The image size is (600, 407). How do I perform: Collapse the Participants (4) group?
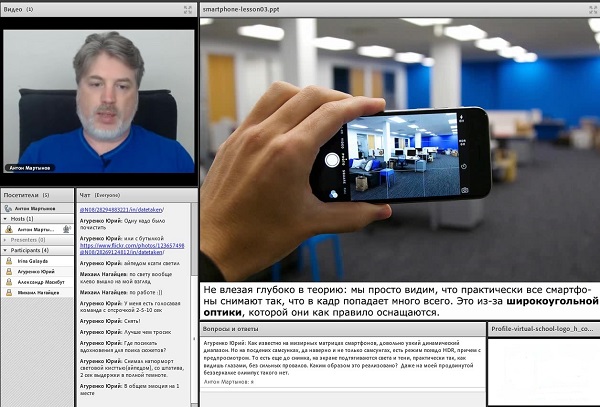tap(5, 250)
